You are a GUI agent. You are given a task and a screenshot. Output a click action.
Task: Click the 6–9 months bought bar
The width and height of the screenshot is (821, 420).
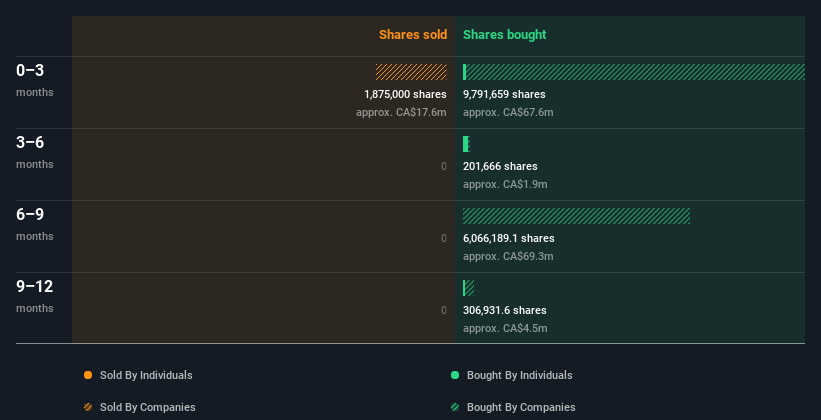pos(576,216)
